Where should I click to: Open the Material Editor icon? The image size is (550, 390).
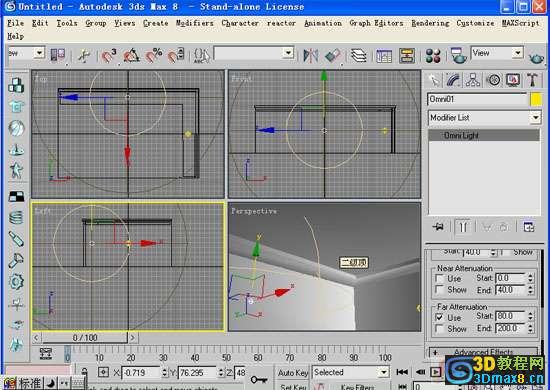(x=433, y=56)
